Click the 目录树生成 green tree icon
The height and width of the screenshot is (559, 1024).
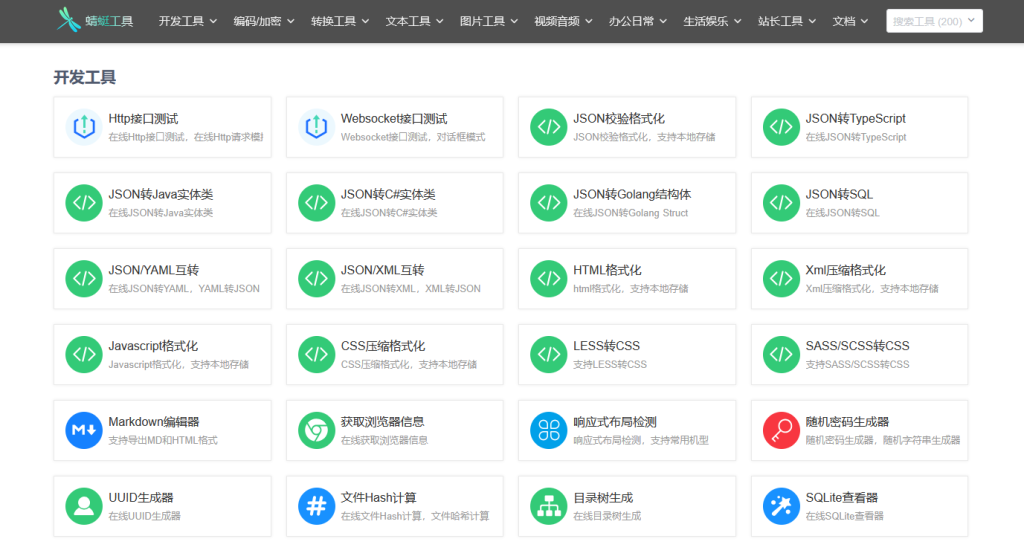(x=549, y=506)
